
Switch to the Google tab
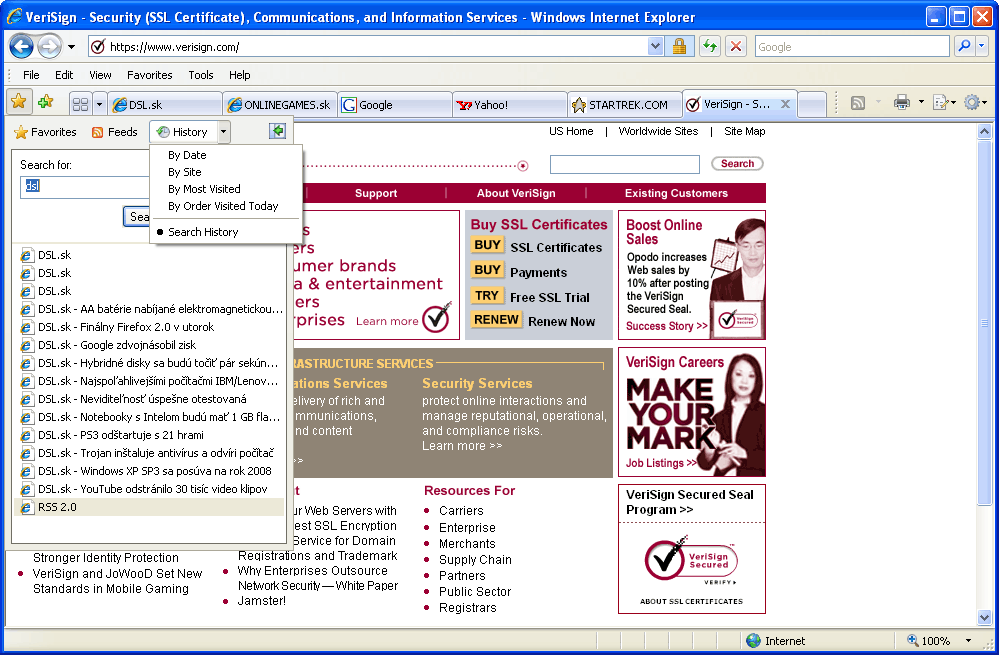pos(395,104)
